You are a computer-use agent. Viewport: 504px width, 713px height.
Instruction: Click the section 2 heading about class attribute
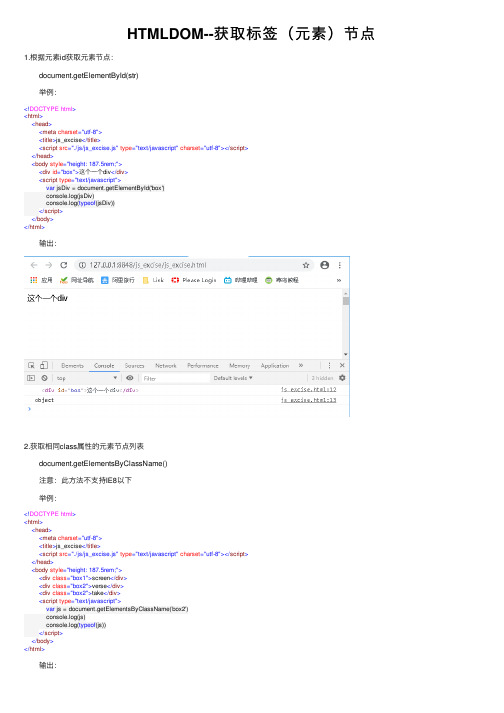click(x=84, y=446)
